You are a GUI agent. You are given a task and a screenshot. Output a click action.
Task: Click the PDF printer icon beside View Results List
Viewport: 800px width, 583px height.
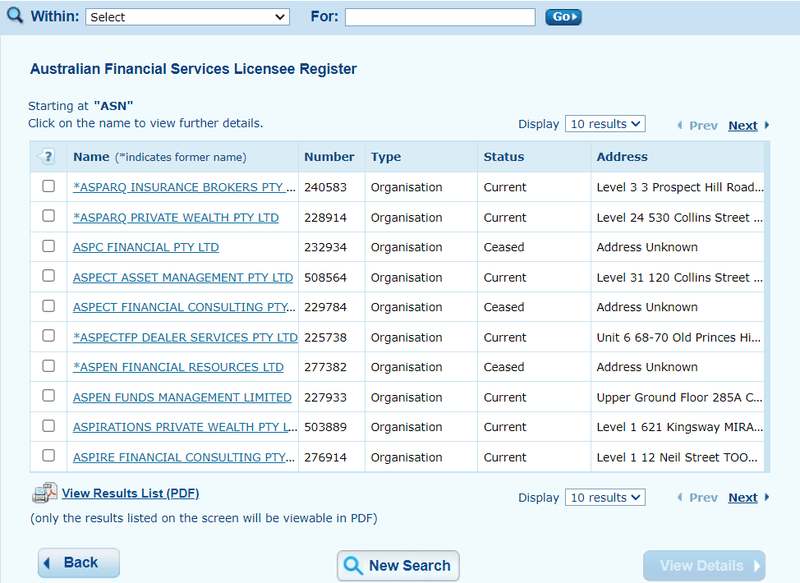click(44, 493)
